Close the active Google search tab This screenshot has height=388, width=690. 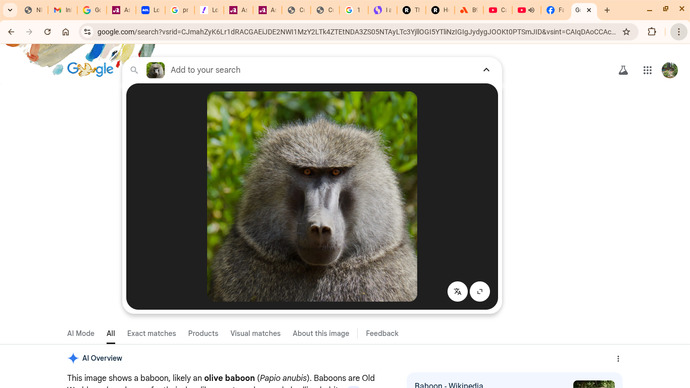coord(589,10)
